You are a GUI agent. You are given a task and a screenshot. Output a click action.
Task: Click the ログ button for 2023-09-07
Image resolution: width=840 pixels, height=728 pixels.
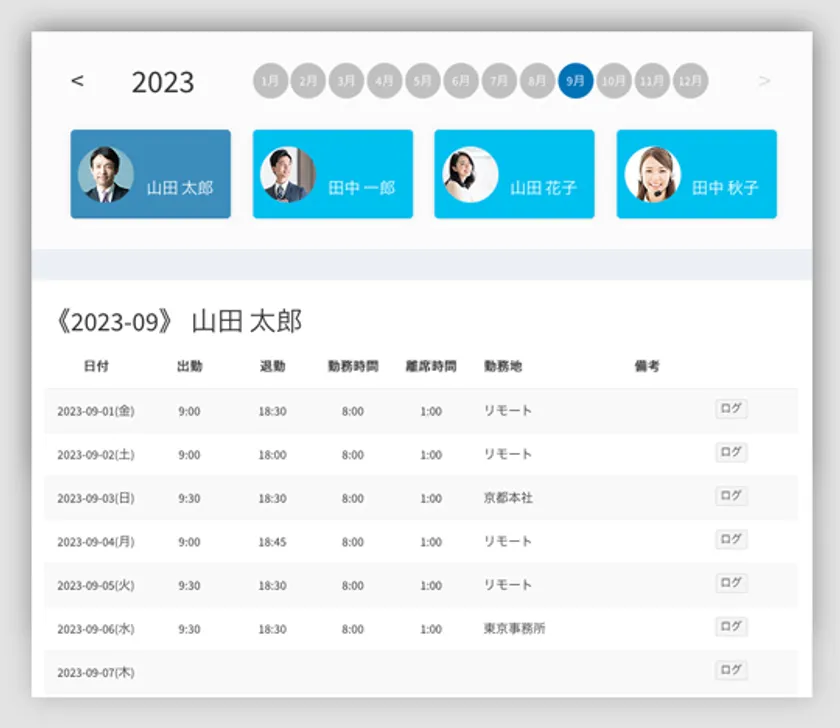coord(731,671)
